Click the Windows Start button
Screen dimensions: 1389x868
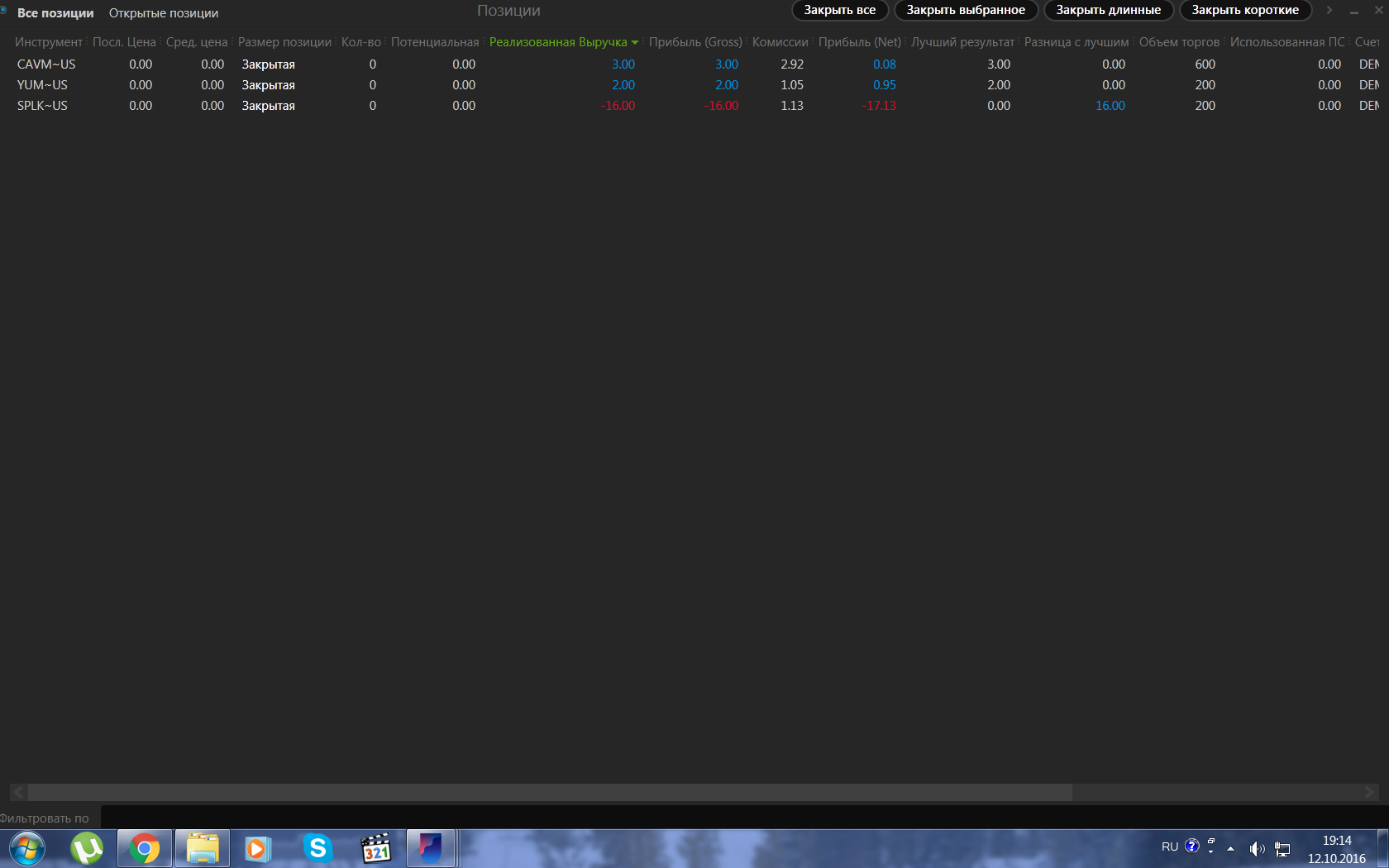click(26, 848)
